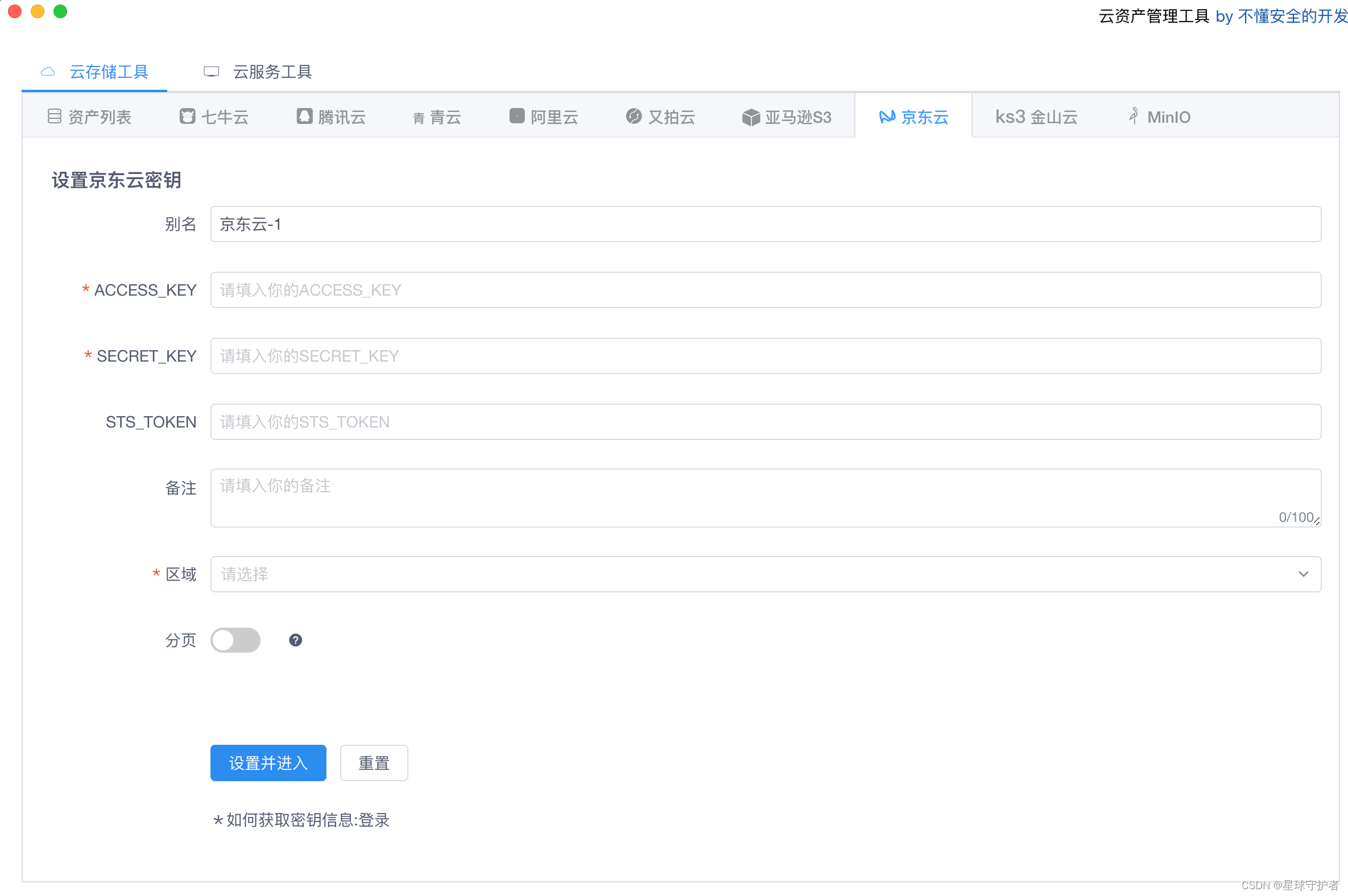Click the ACCESS_KEY input field
The height and width of the screenshot is (896, 1348).
click(765, 290)
